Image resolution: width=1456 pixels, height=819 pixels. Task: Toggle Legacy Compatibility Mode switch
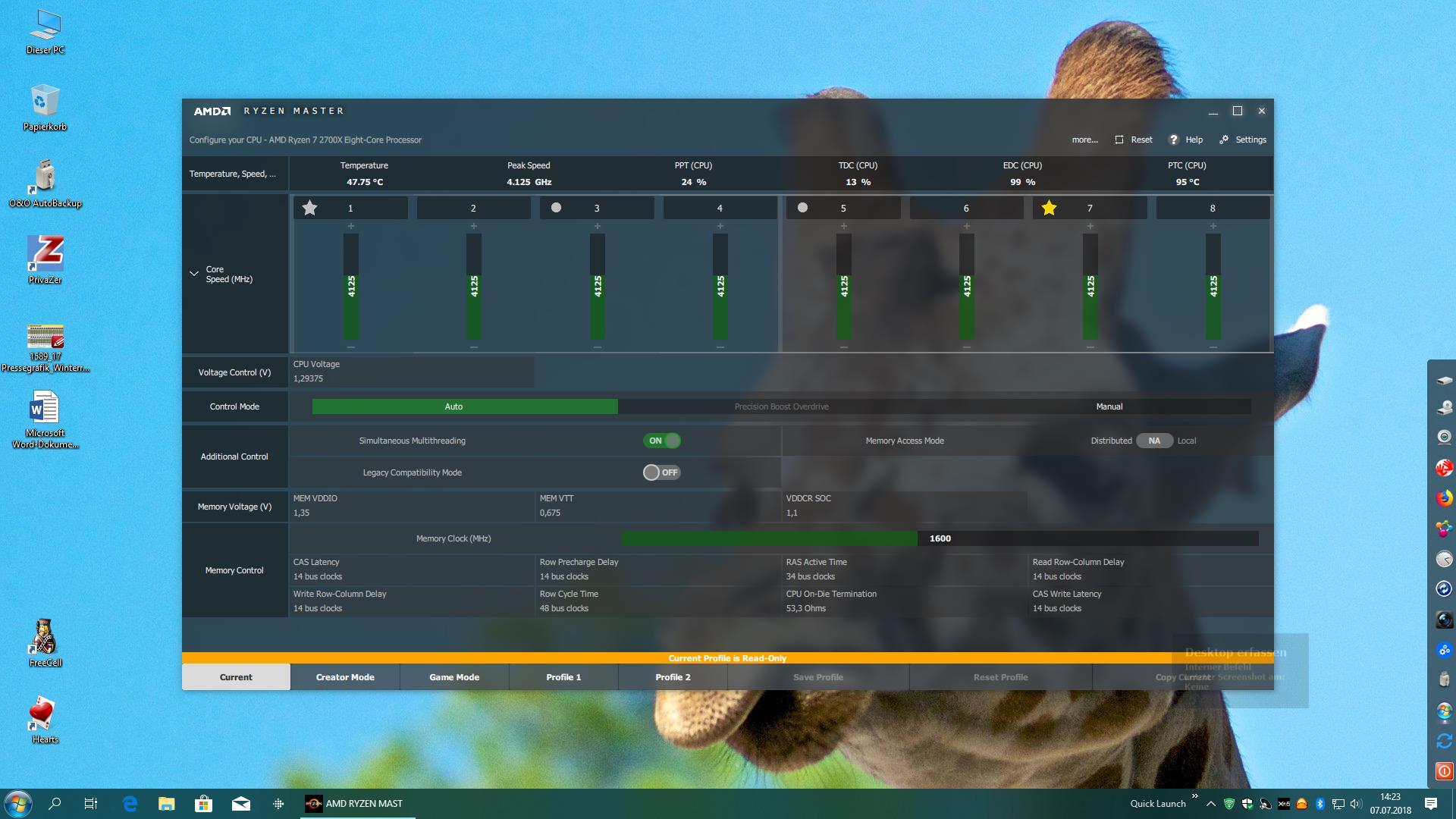pyautogui.click(x=662, y=472)
